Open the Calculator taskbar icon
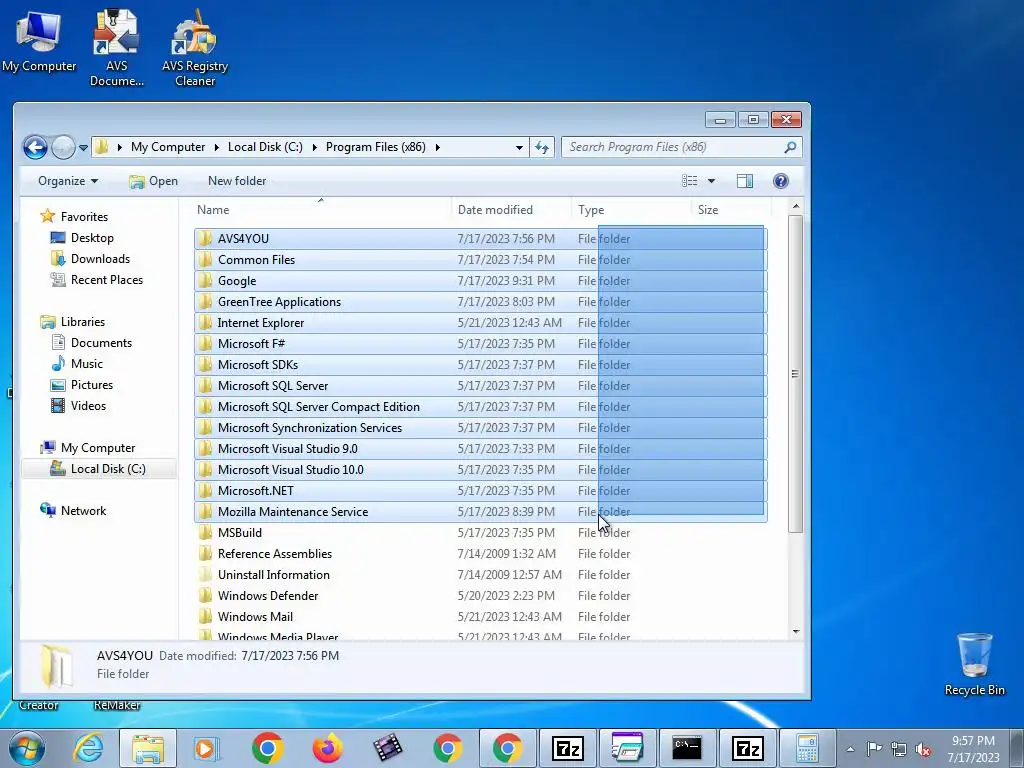Image resolution: width=1024 pixels, height=768 pixels. [807, 748]
